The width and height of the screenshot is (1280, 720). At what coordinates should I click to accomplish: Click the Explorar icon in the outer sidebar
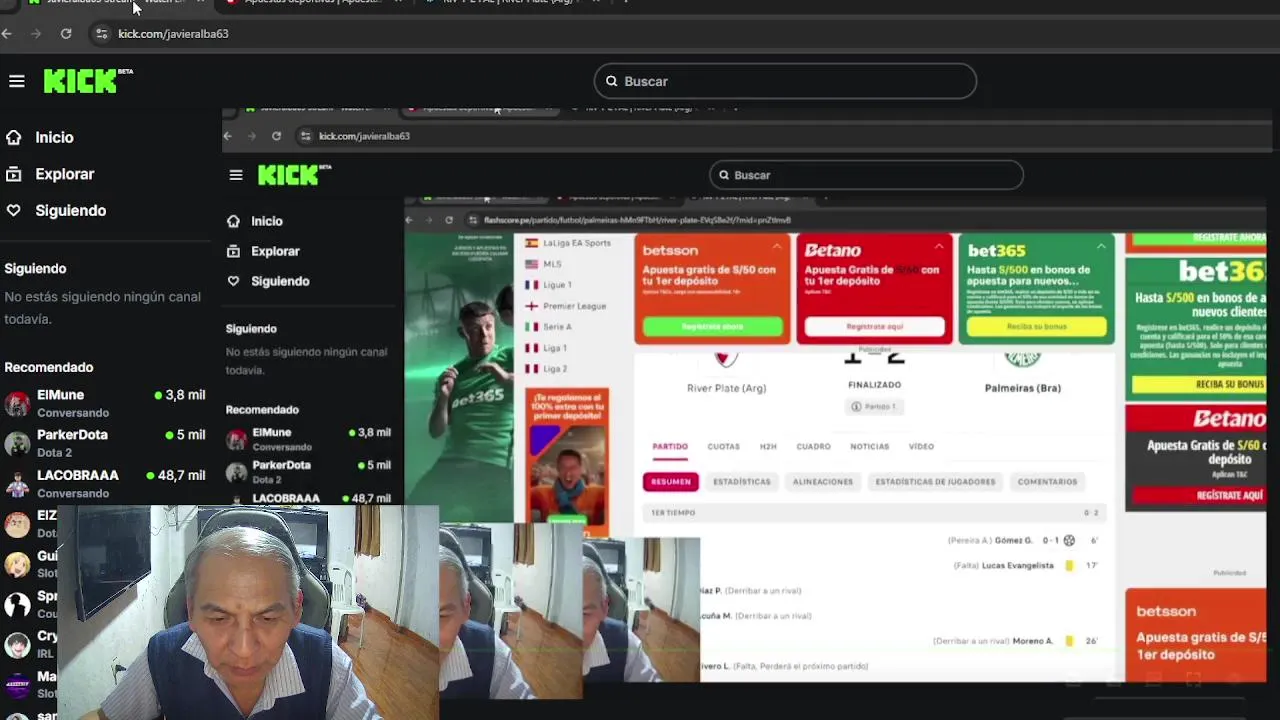click(x=14, y=174)
